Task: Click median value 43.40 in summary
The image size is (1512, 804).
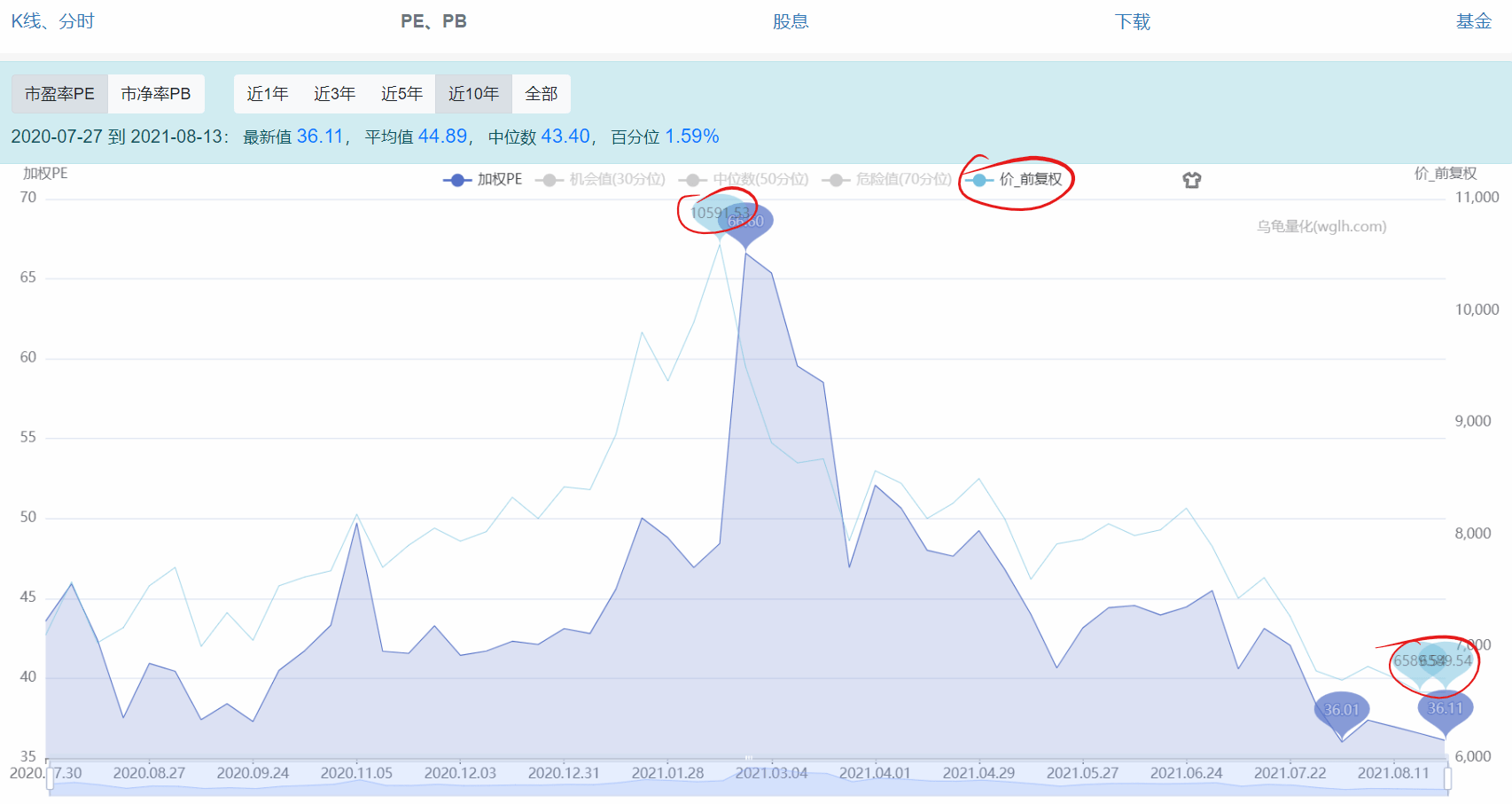Action: (565, 137)
